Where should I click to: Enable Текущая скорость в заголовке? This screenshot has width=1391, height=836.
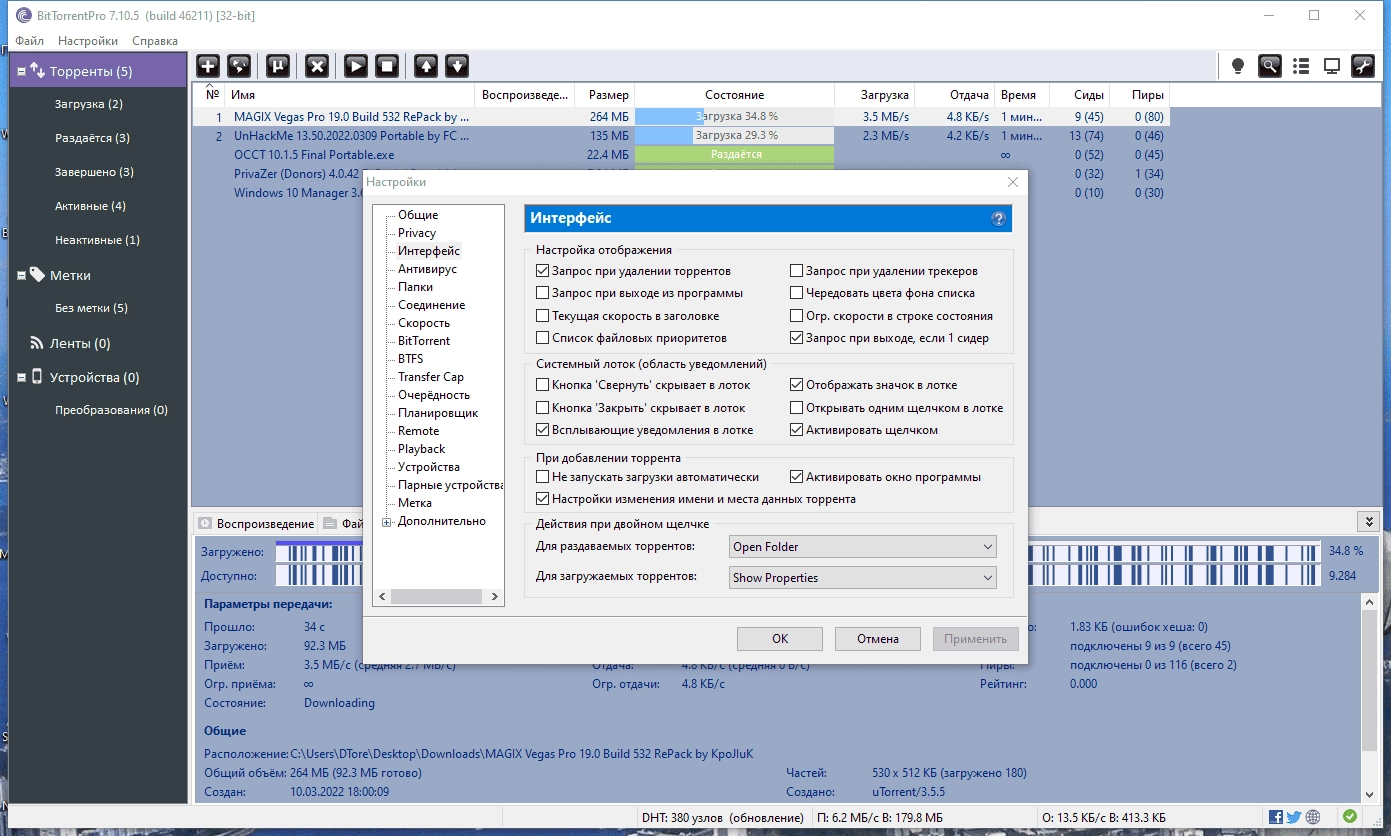coord(543,316)
